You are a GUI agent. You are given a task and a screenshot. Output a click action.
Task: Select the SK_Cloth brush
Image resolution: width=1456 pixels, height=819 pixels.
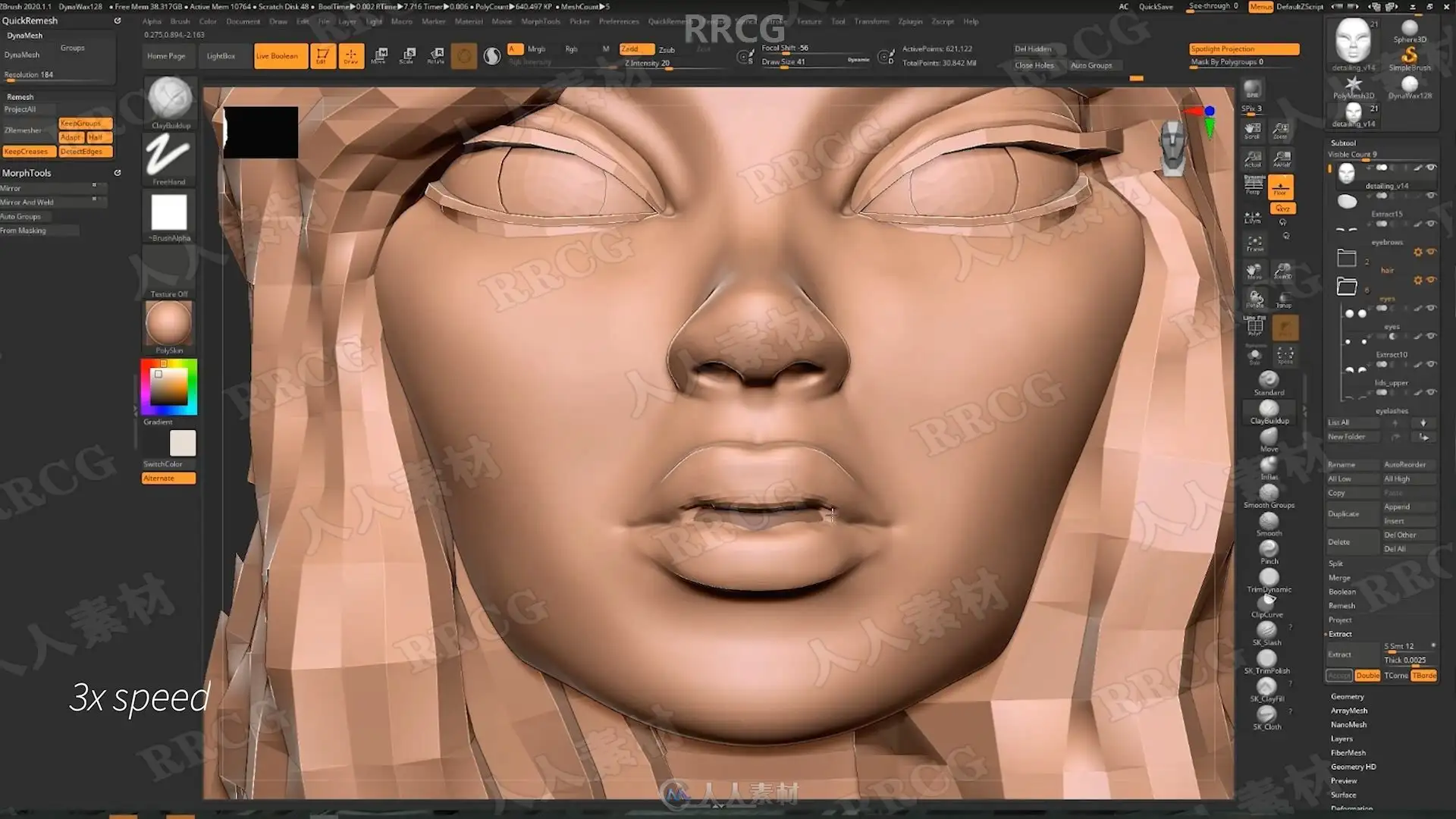[x=1266, y=717]
